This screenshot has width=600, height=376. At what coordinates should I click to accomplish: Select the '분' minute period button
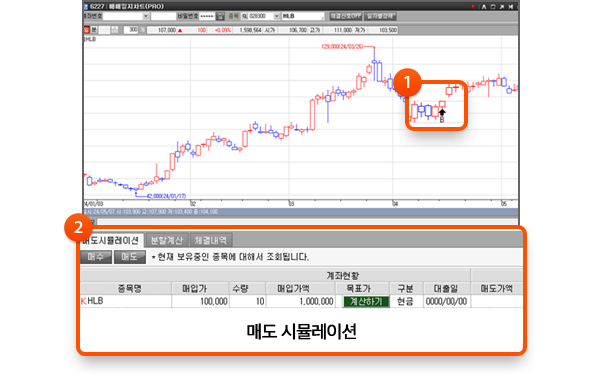pyautogui.click(x=94, y=30)
